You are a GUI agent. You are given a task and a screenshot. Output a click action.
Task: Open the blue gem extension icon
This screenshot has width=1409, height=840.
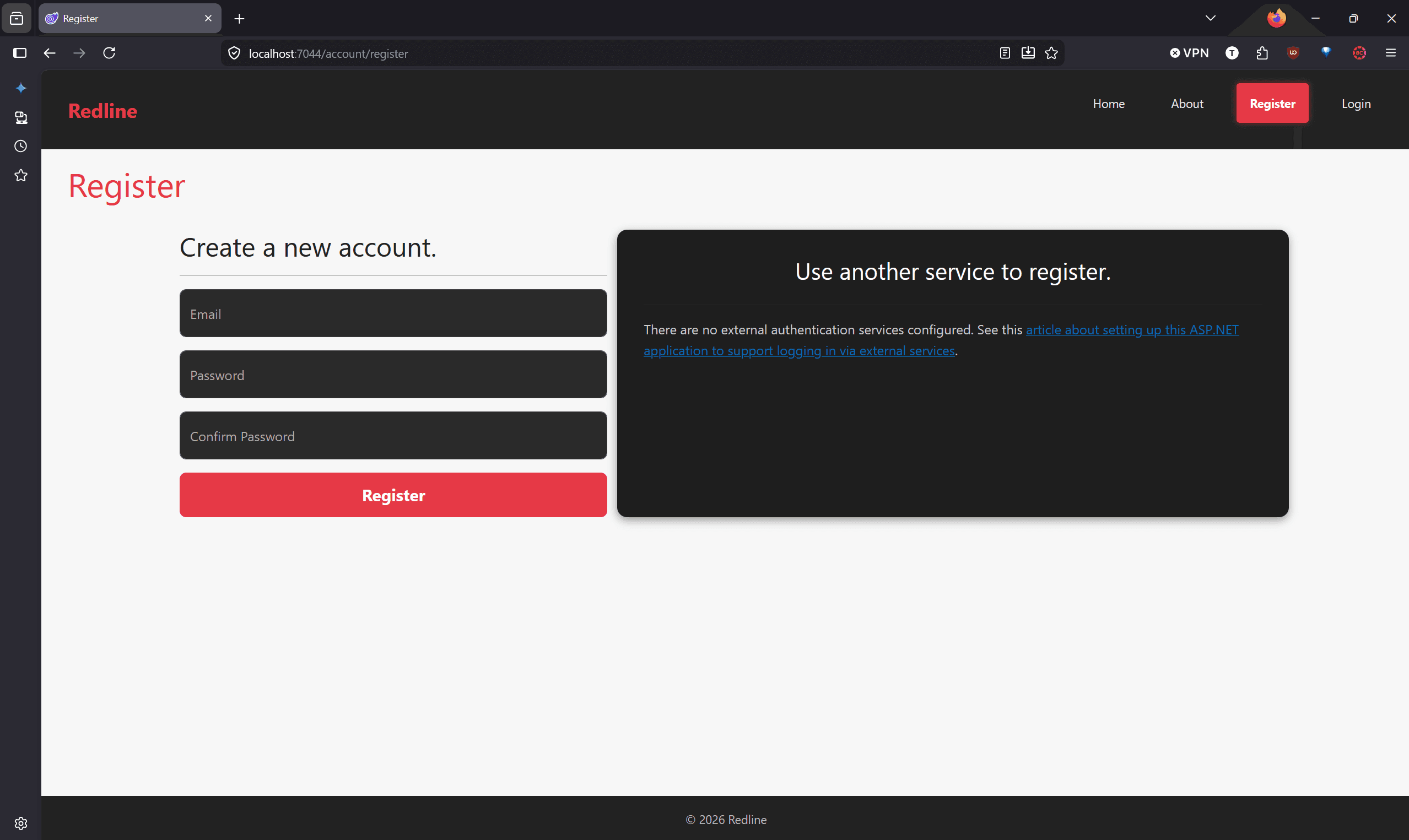point(1326,53)
